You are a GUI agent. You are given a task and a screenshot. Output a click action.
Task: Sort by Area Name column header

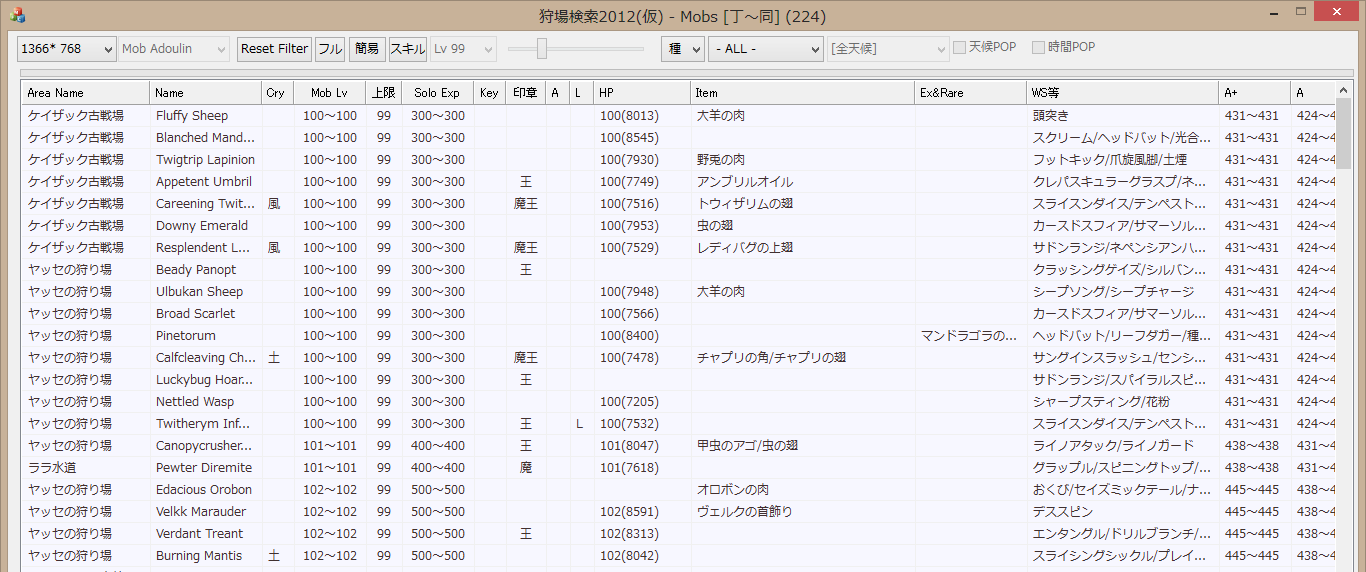coord(86,93)
